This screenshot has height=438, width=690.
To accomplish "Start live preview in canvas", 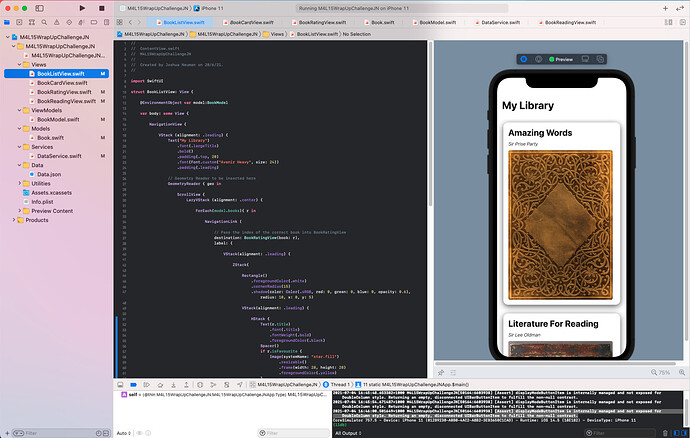I will tap(524, 59).
